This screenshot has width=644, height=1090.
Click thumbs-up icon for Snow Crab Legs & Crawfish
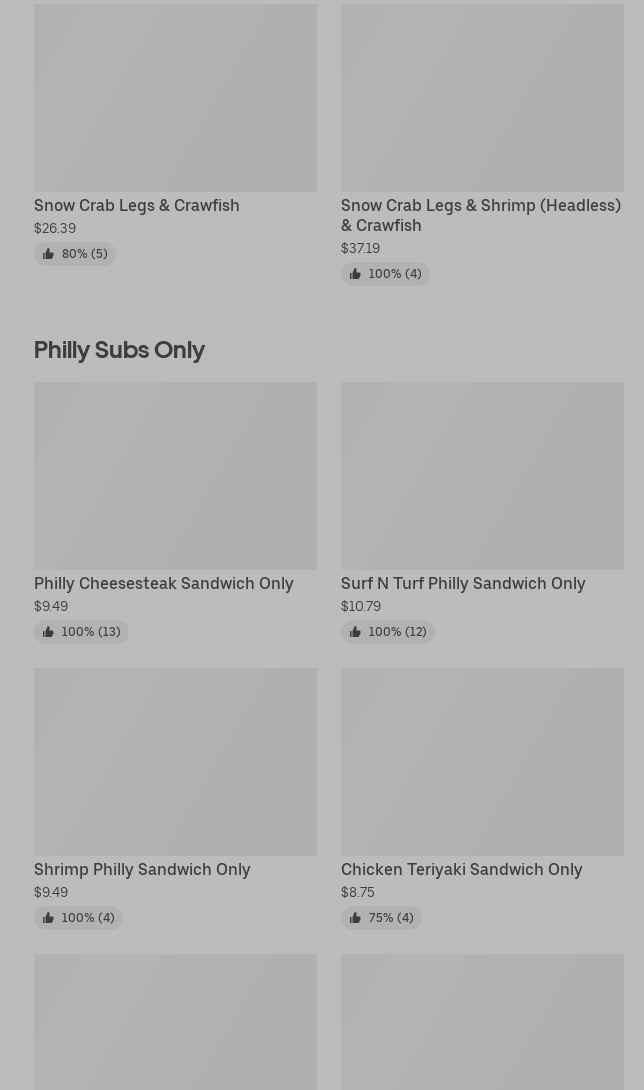(x=48, y=254)
